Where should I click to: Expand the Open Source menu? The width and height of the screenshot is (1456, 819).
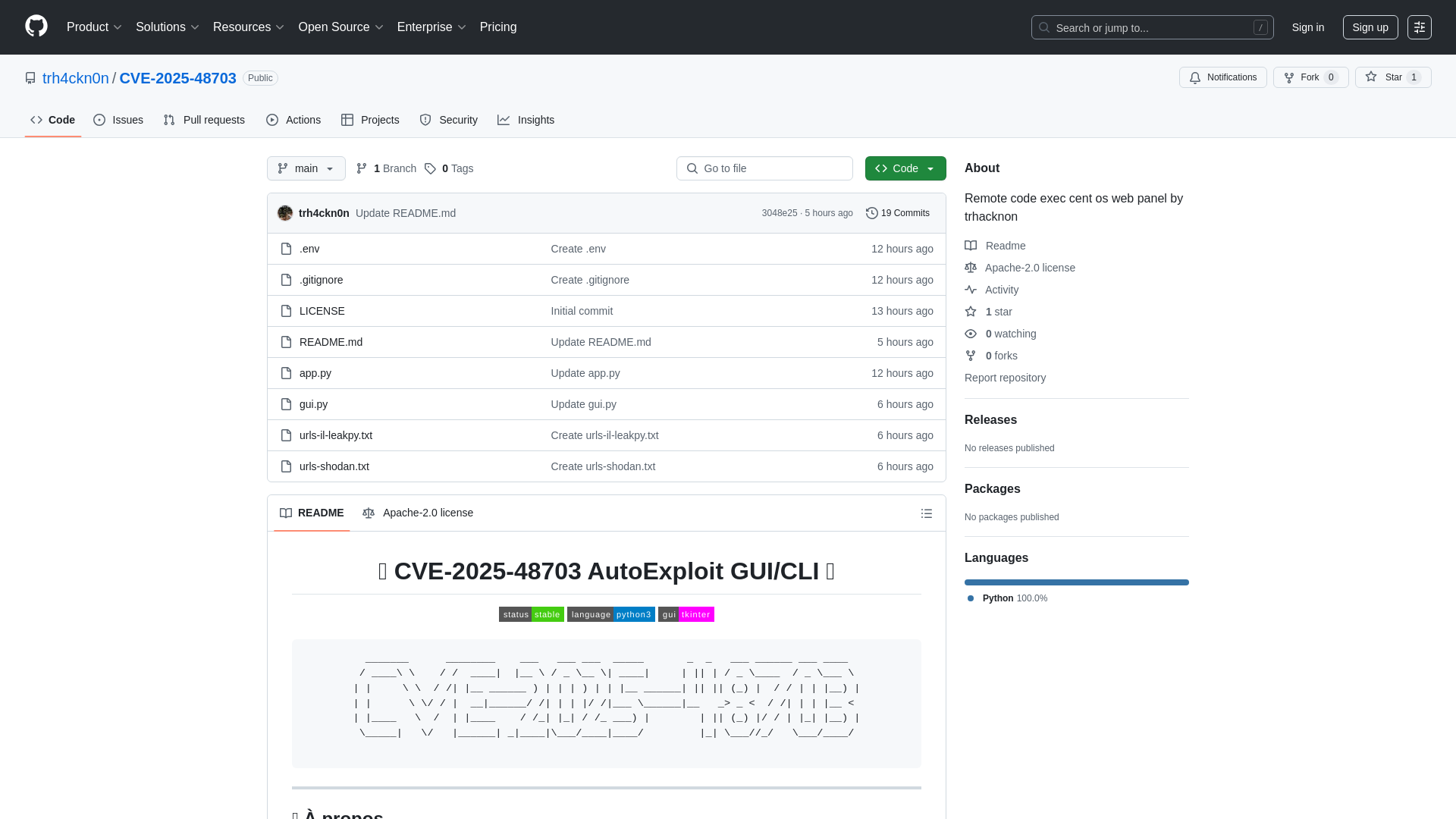click(340, 27)
